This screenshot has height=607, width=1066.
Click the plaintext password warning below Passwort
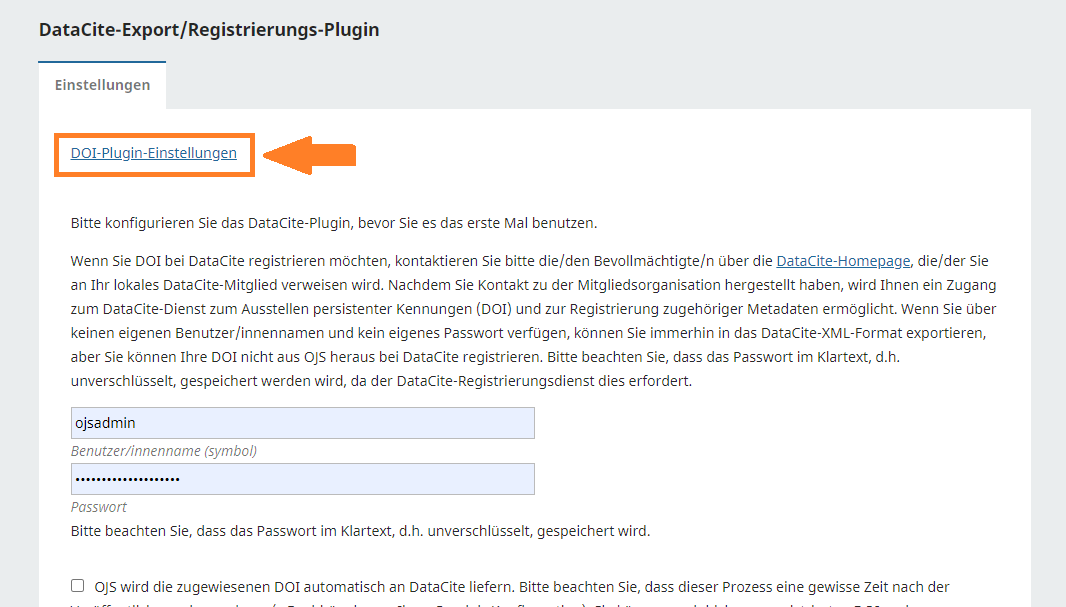(360, 531)
